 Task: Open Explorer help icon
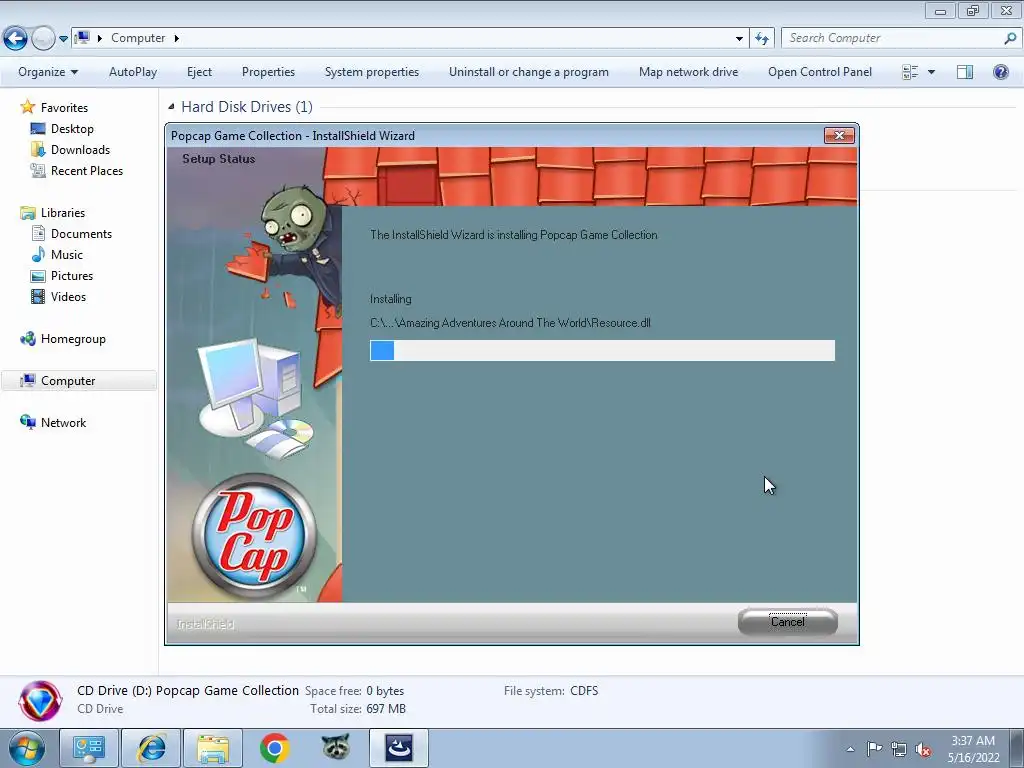point(1000,72)
